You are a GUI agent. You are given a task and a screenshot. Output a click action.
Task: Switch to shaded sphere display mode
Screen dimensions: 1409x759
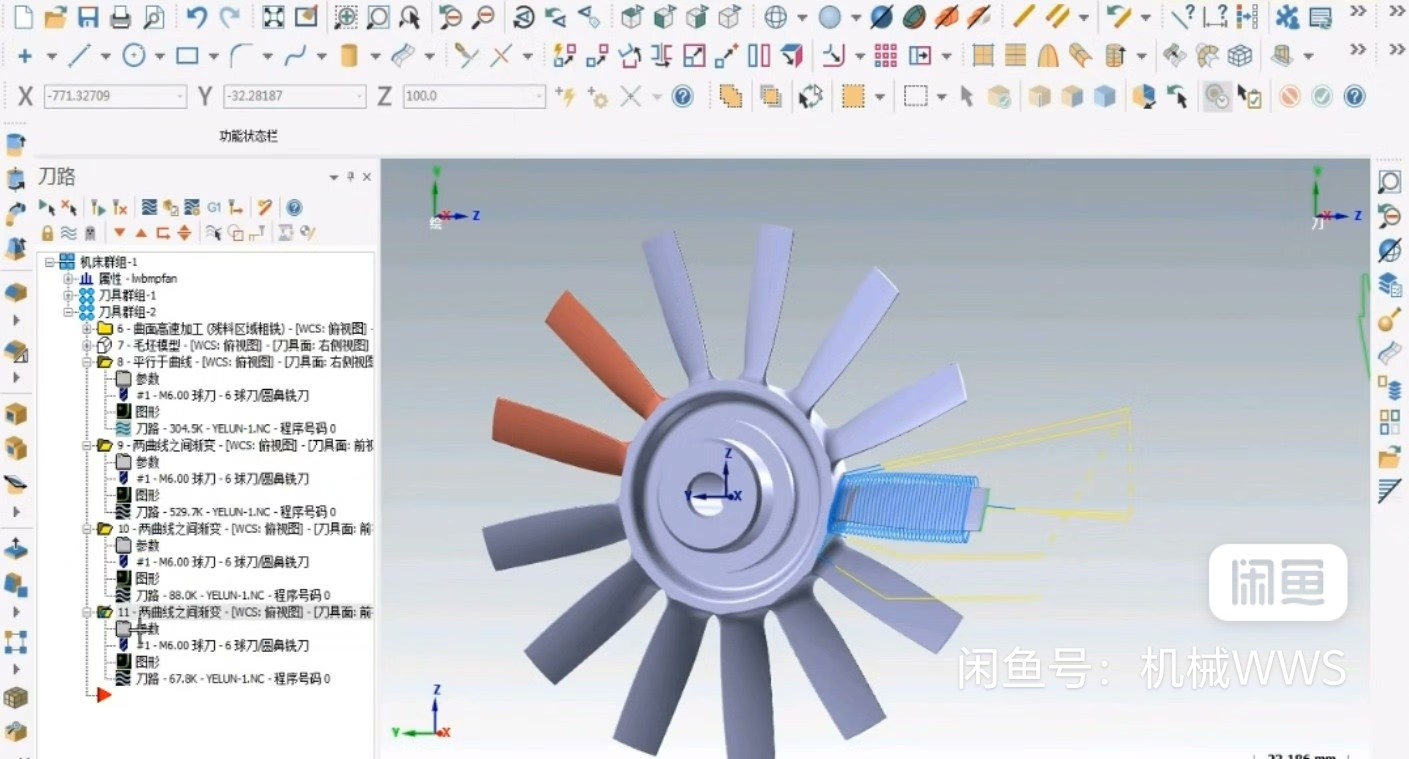coord(829,17)
